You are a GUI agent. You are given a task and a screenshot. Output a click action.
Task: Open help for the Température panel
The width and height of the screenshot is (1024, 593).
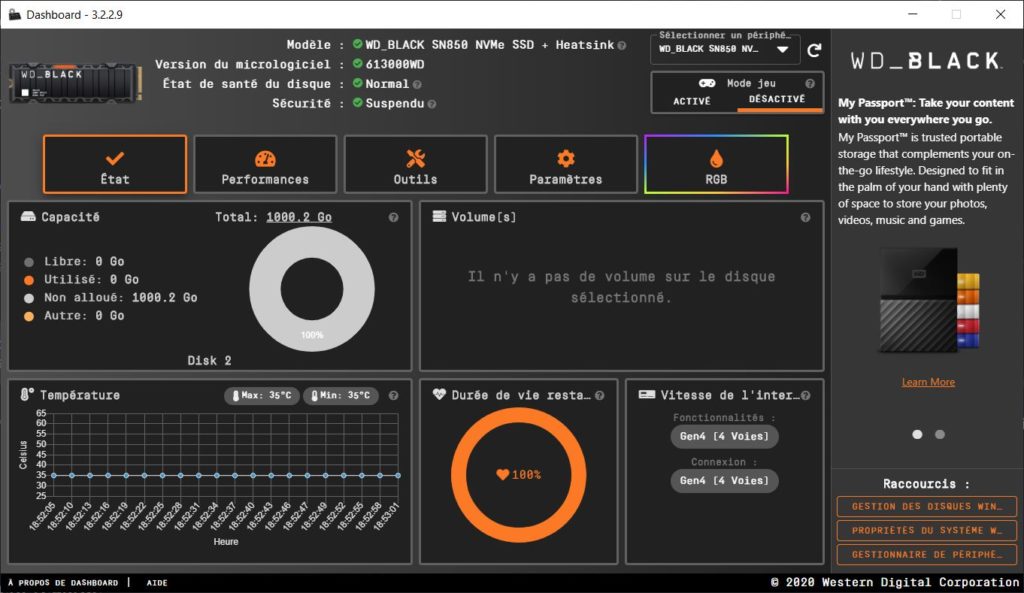[x=393, y=396]
